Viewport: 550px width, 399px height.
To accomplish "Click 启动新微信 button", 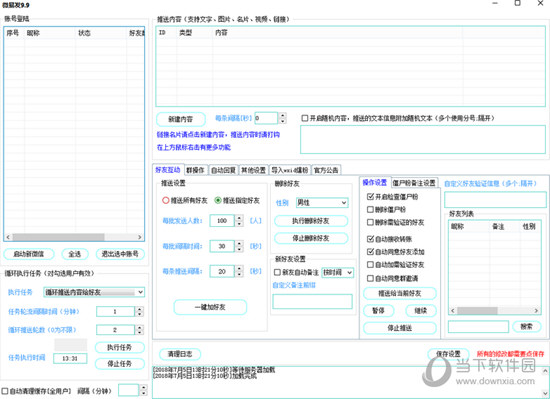I will [x=29, y=254].
